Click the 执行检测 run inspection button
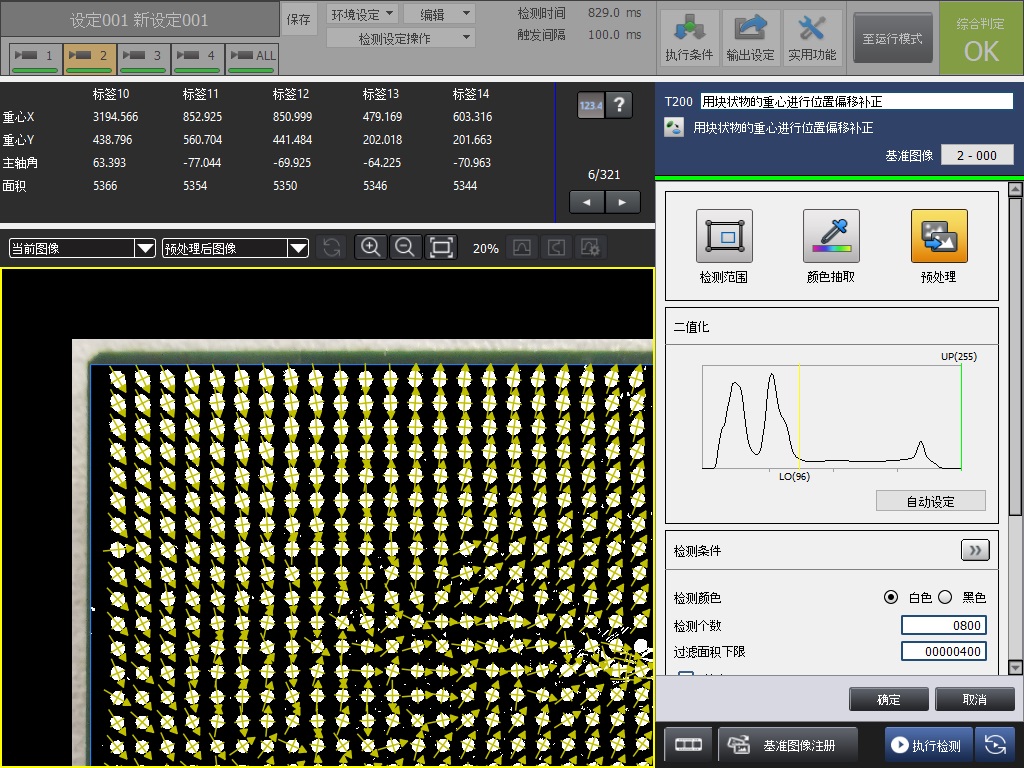 [926, 745]
